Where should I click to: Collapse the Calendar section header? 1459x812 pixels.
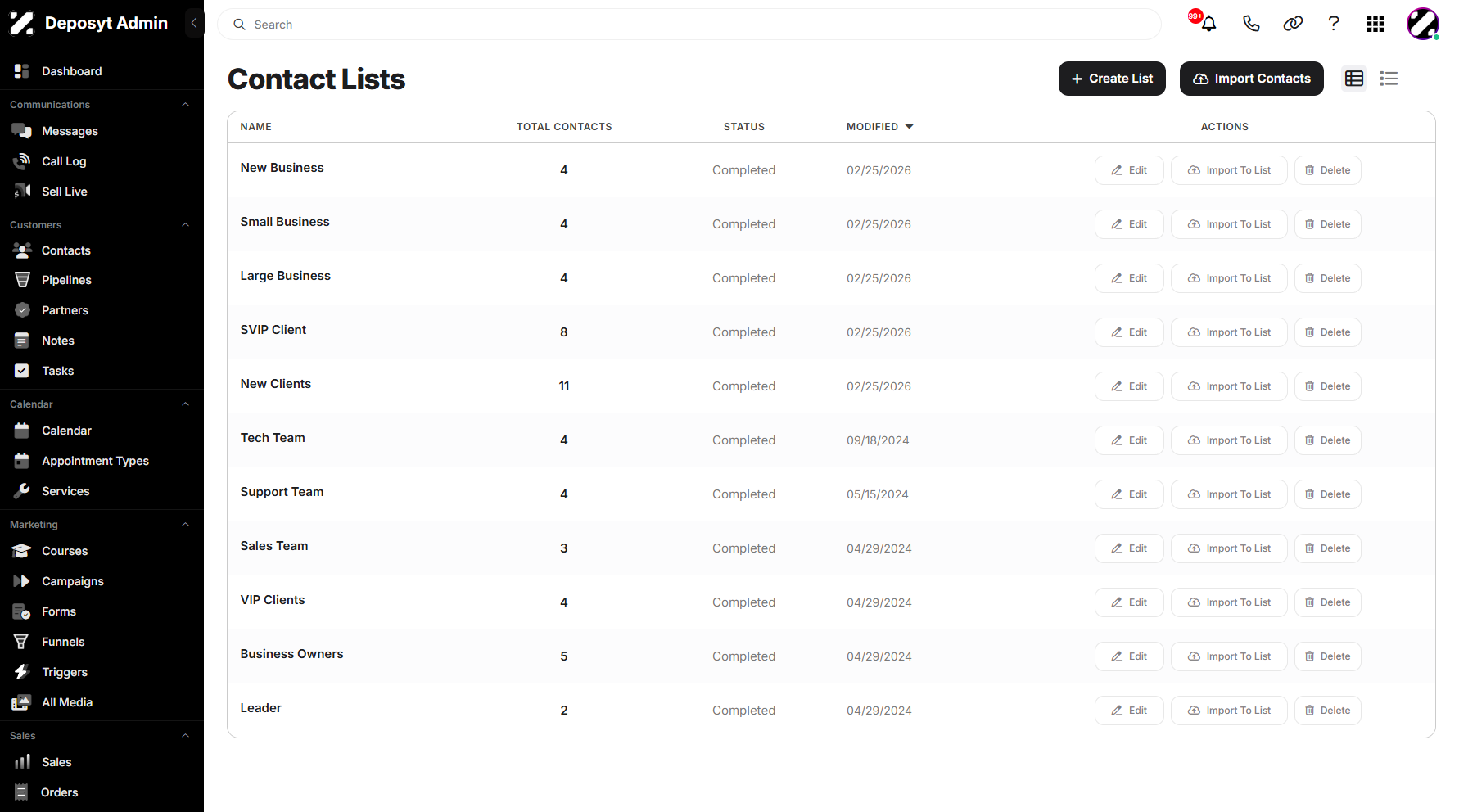tap(185, 404)
